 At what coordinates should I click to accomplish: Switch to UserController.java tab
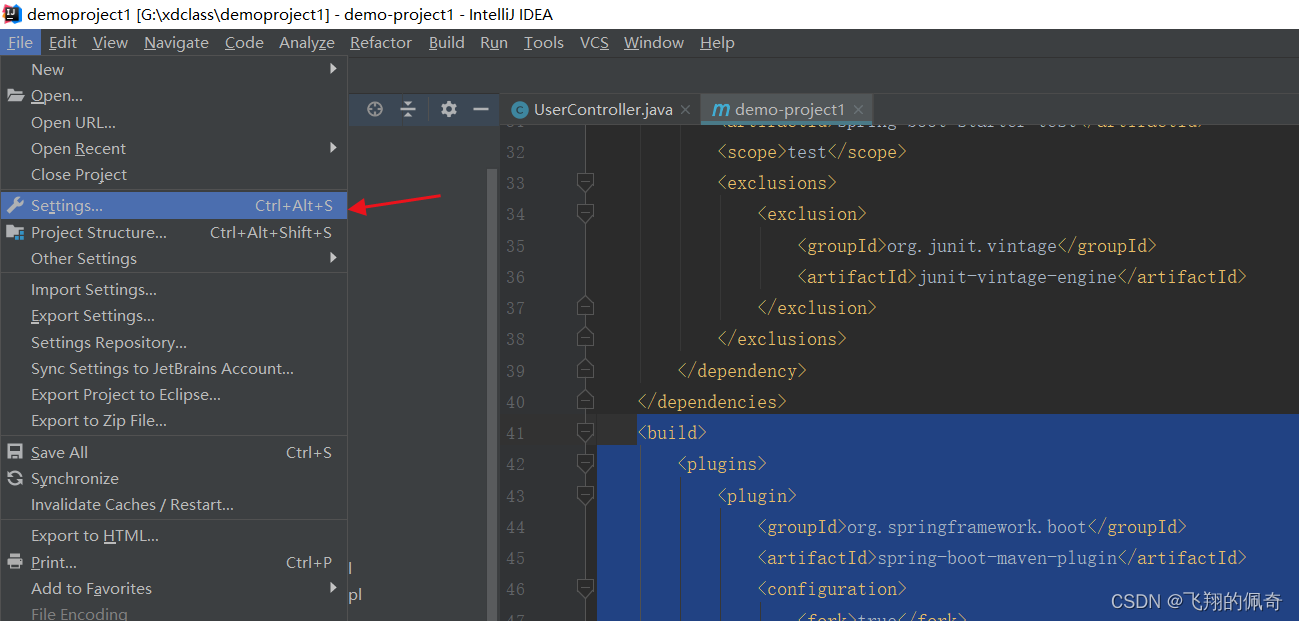pos(600,110)
